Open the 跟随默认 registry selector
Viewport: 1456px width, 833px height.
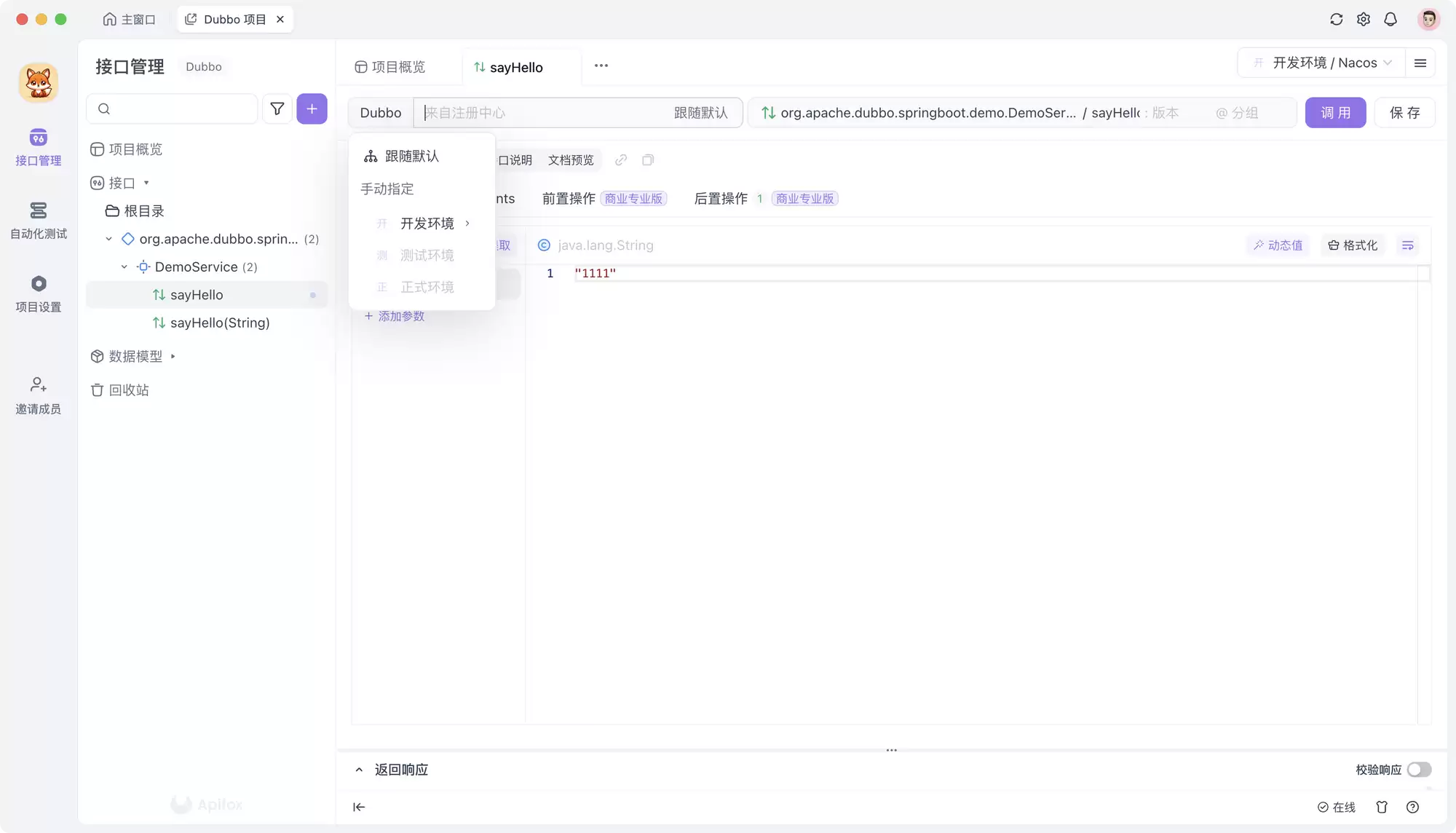tap(700, 113)
